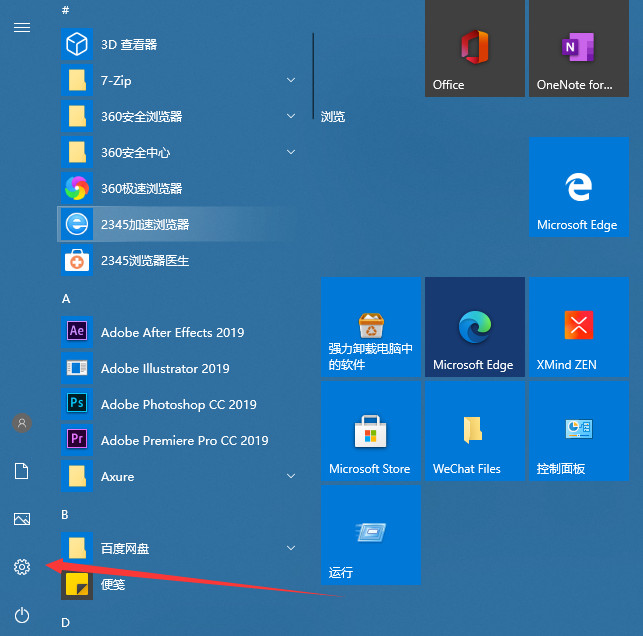Open the 360极速浏览器 app icon
This screenshot has width=643, height=636.
pyautogui.click(x=77, y=188)
